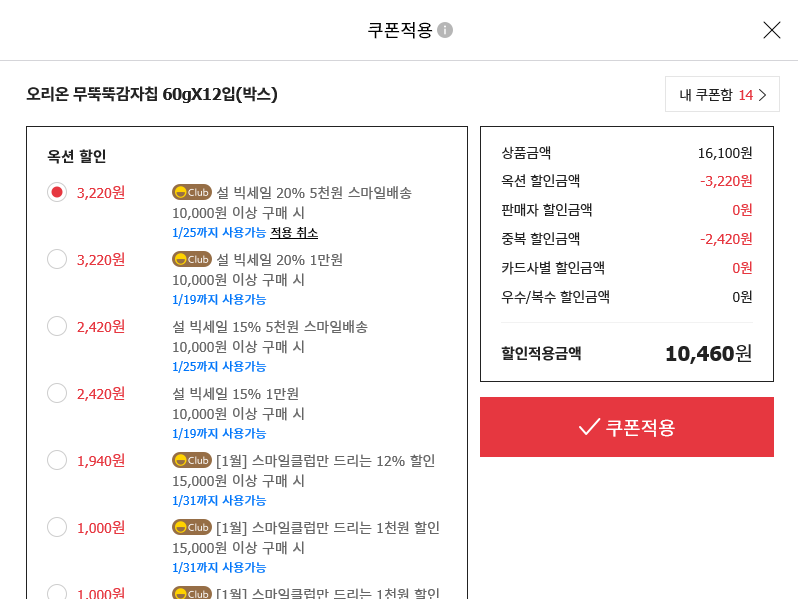Choose the 1,940원 12% 할인 coupon radio
798x605 pixels.
tap(57, 460)
